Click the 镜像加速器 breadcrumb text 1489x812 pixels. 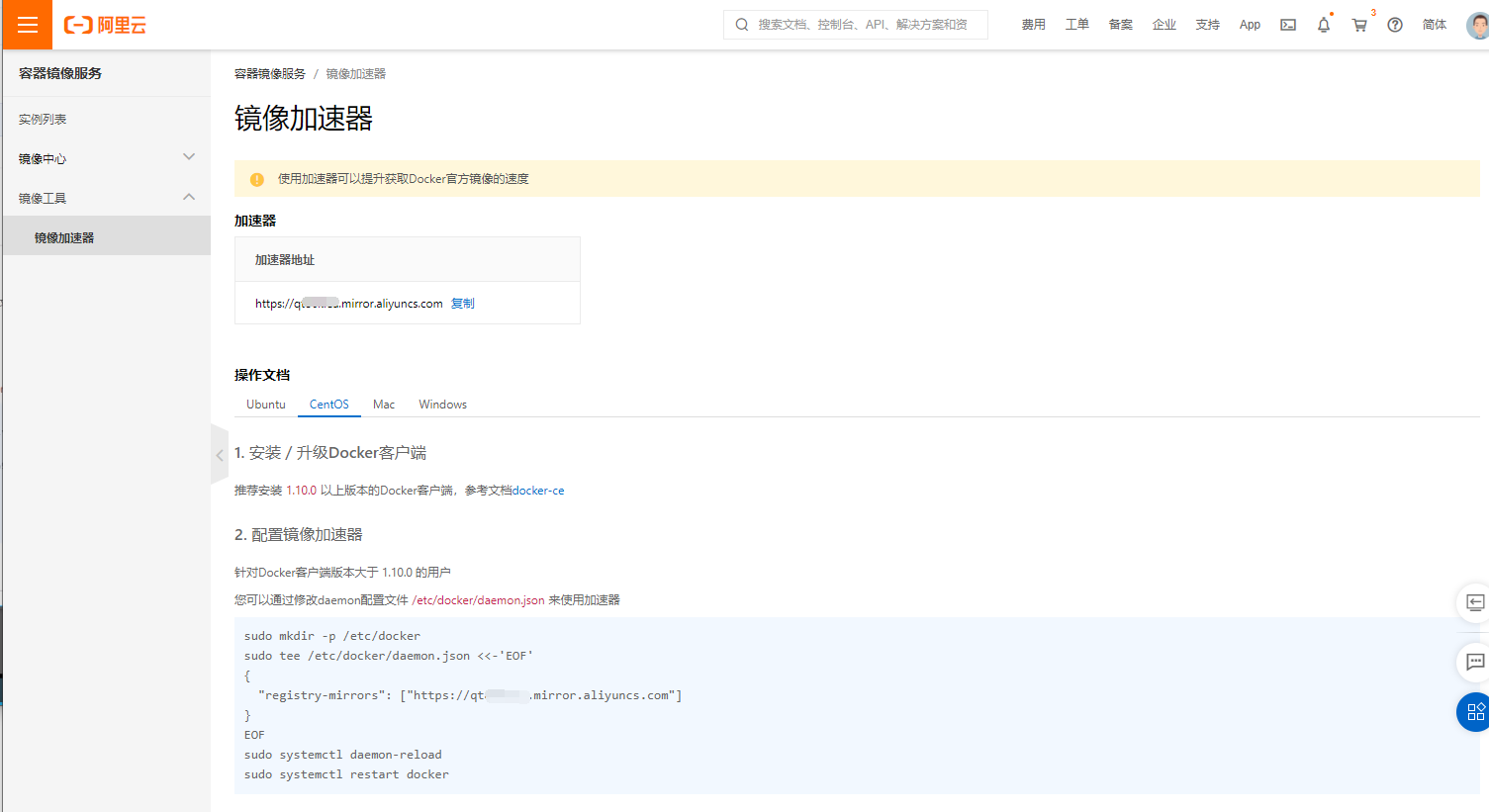356,74
